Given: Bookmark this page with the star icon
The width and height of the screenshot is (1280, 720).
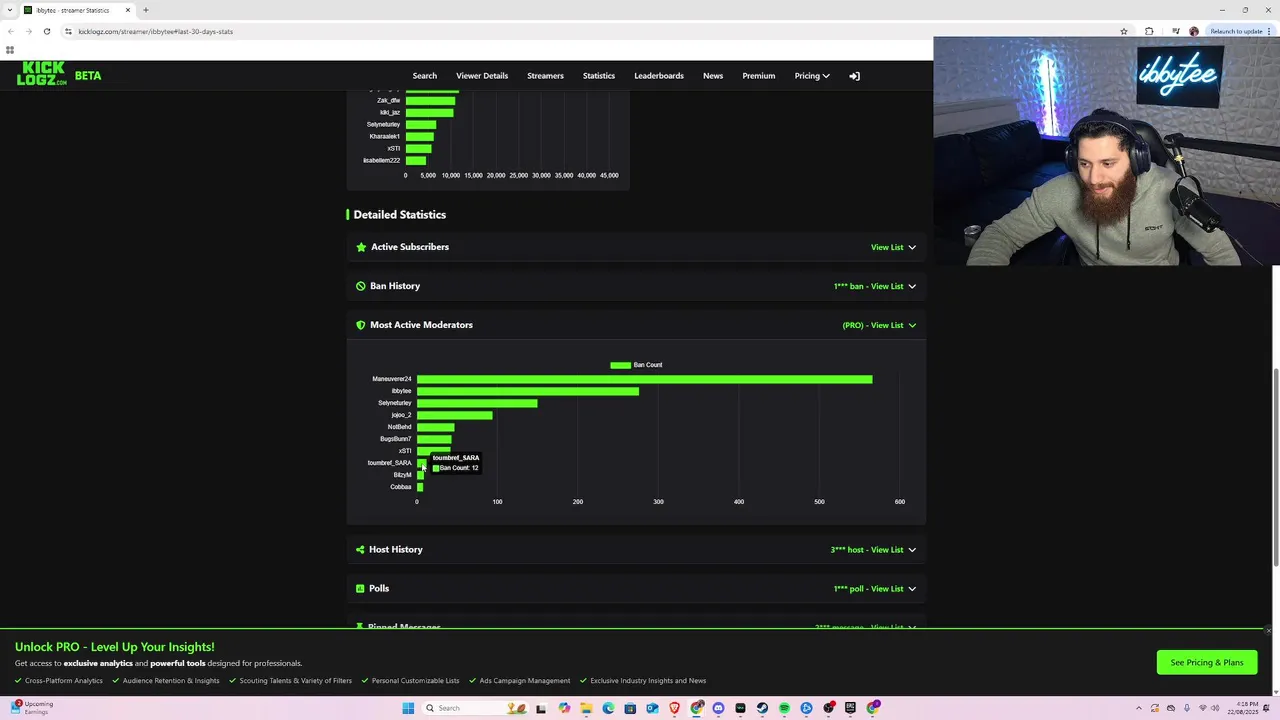Looking at the screenshot, I should tap(1124, 31).
